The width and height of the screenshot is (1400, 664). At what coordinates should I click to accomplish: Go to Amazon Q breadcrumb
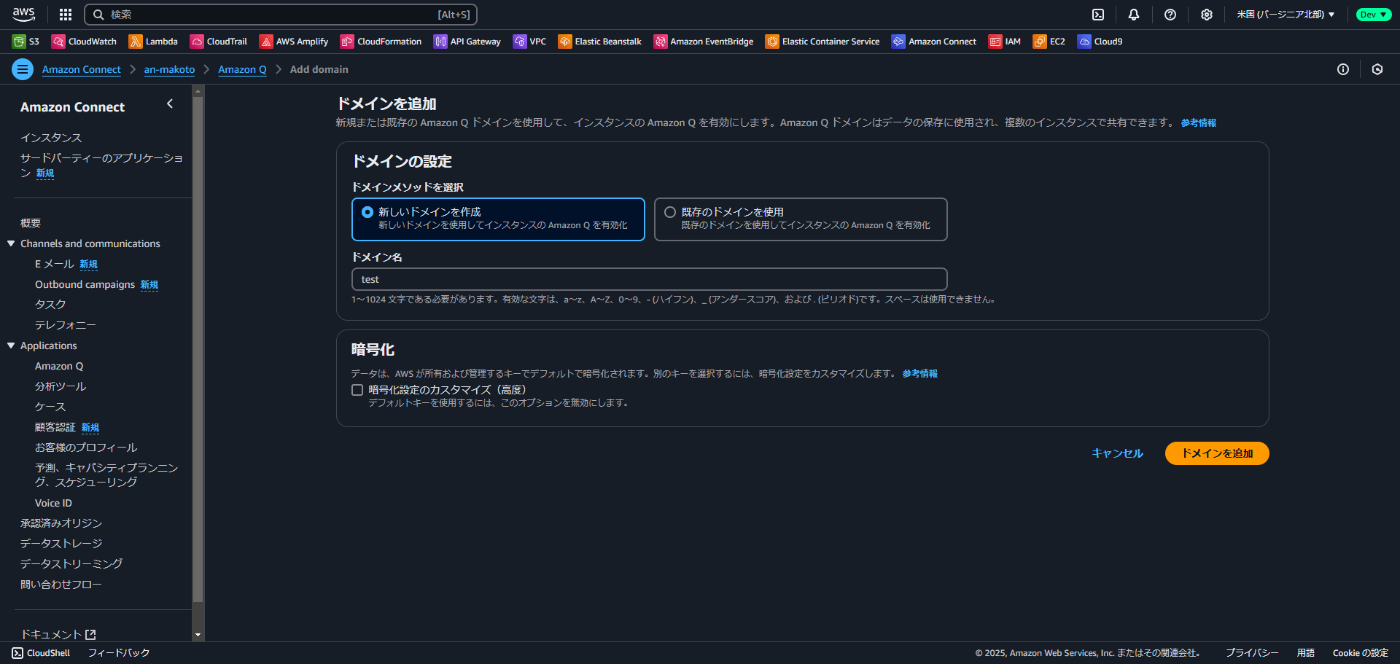(242, 69)
